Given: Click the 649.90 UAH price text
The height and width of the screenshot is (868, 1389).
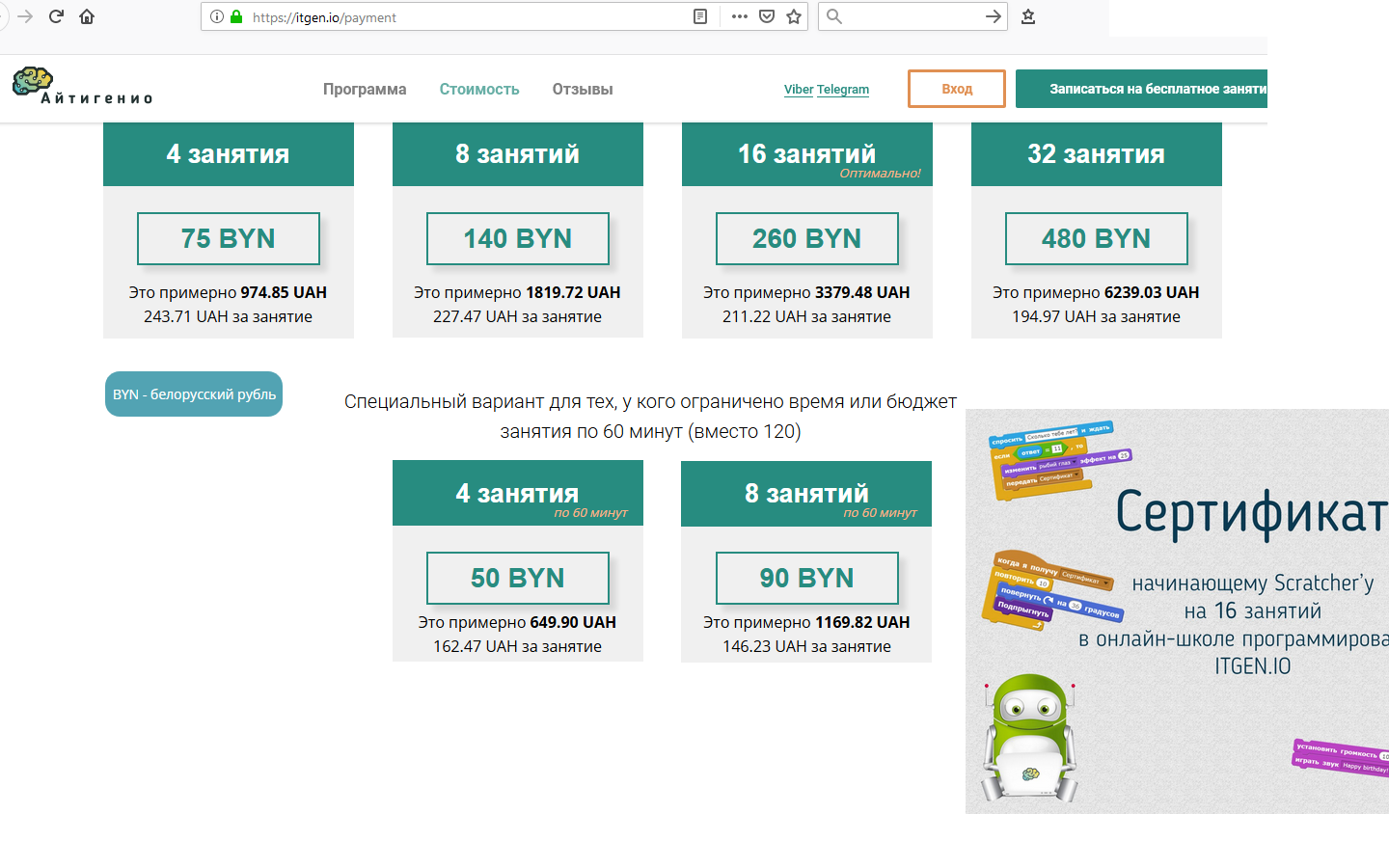Looking at the screenshot, I should (573, 622).
